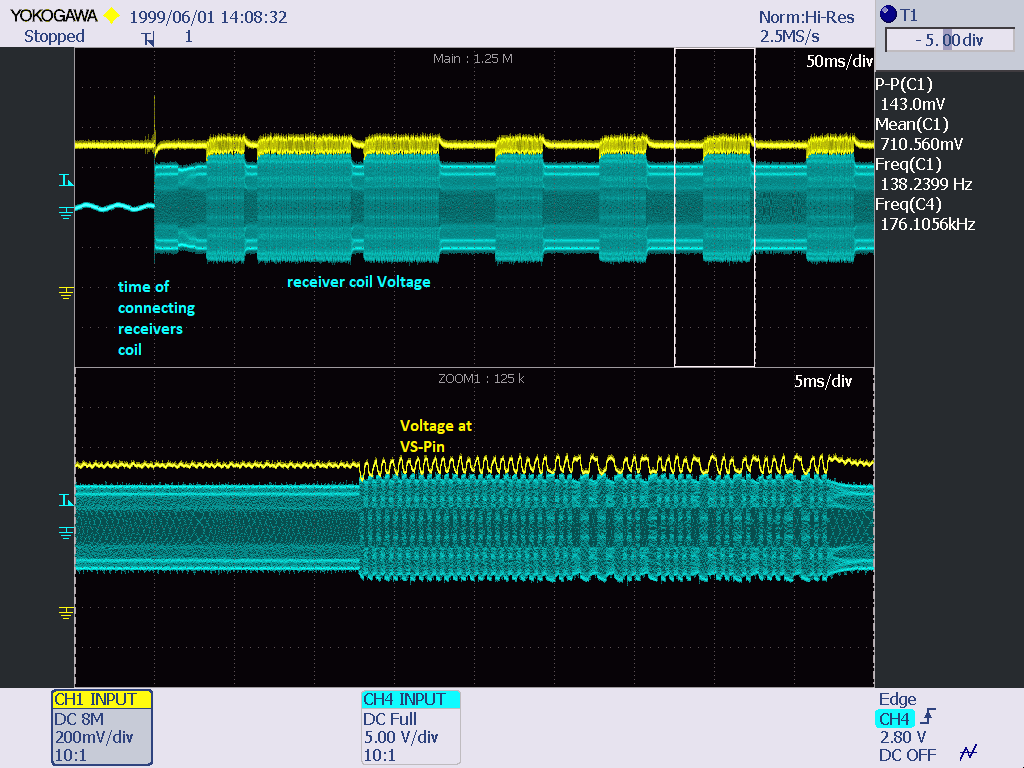Screen dimensions: 1024x768
Task: Toggle the Stopped acquisition status
Action: pos(54,36)
